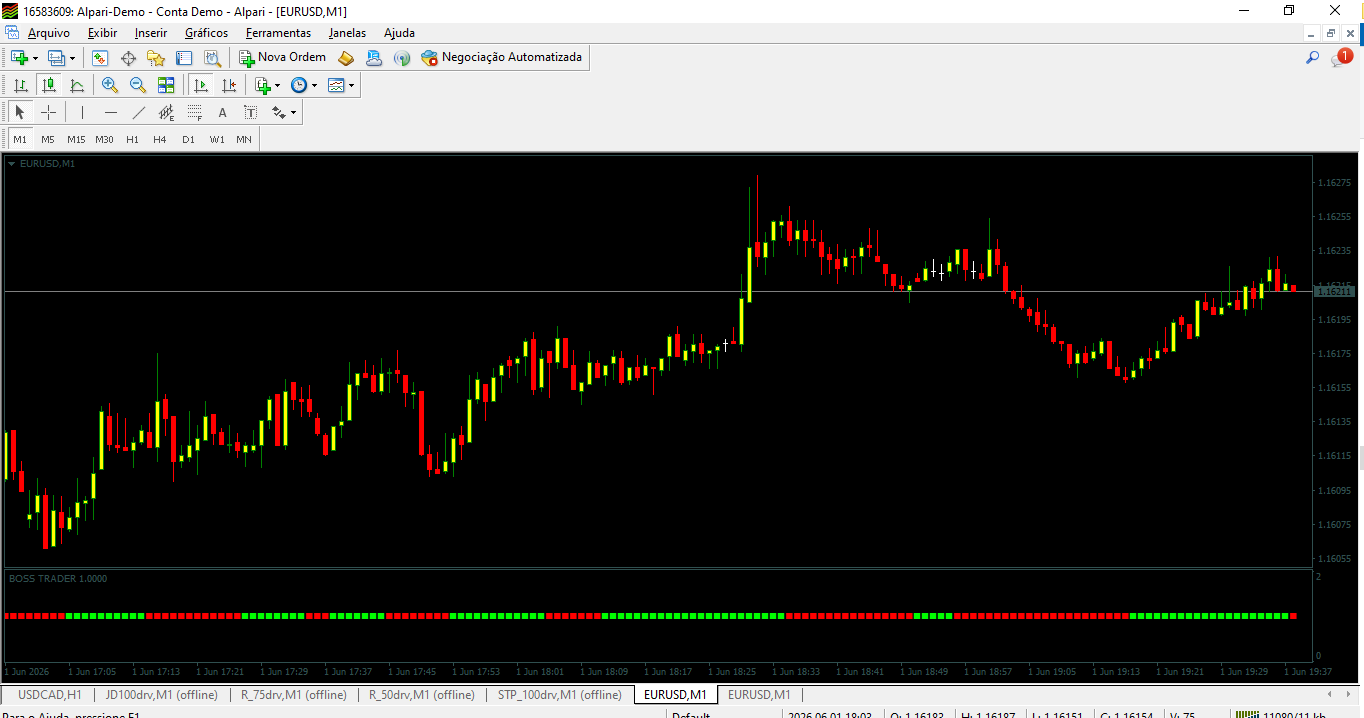
Task: Open the virtual hosting cloud icon
Action: coord(374,58)
